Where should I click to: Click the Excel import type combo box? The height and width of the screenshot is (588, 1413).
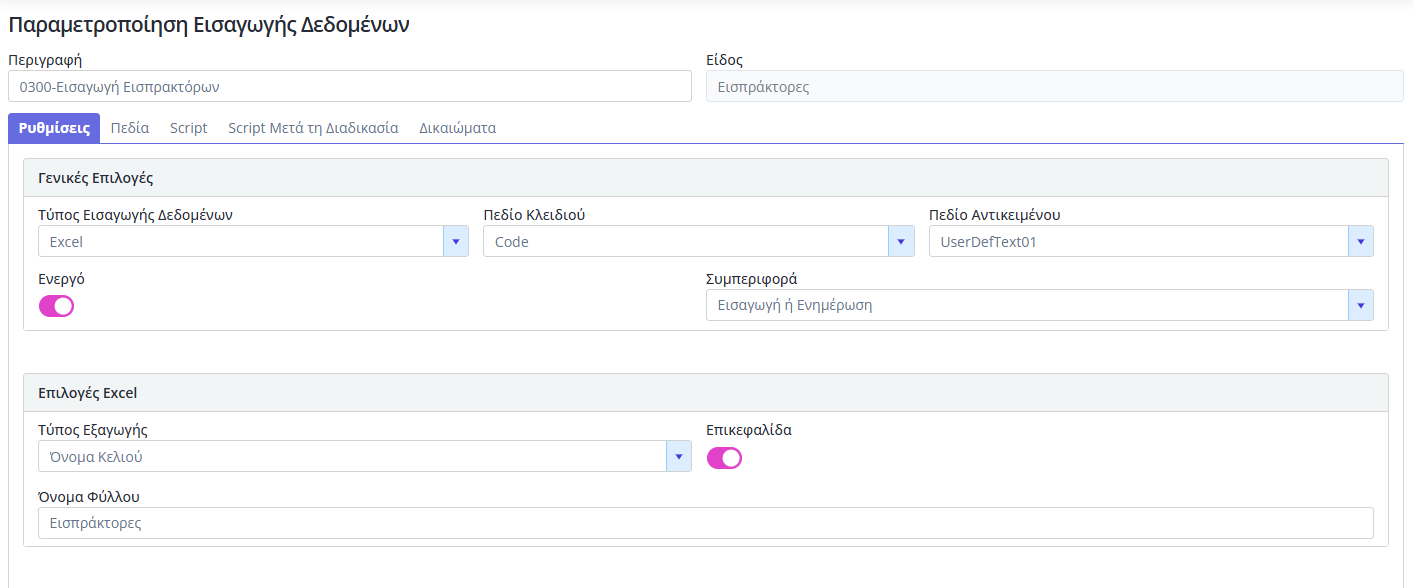pos(240,241)
